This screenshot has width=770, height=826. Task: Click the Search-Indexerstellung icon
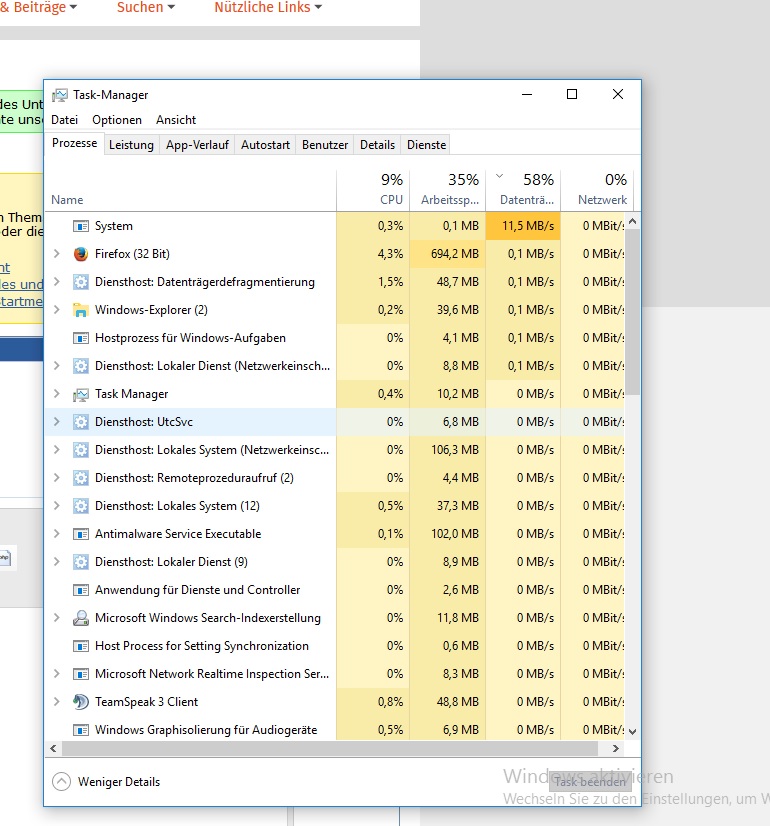(81, 618)
